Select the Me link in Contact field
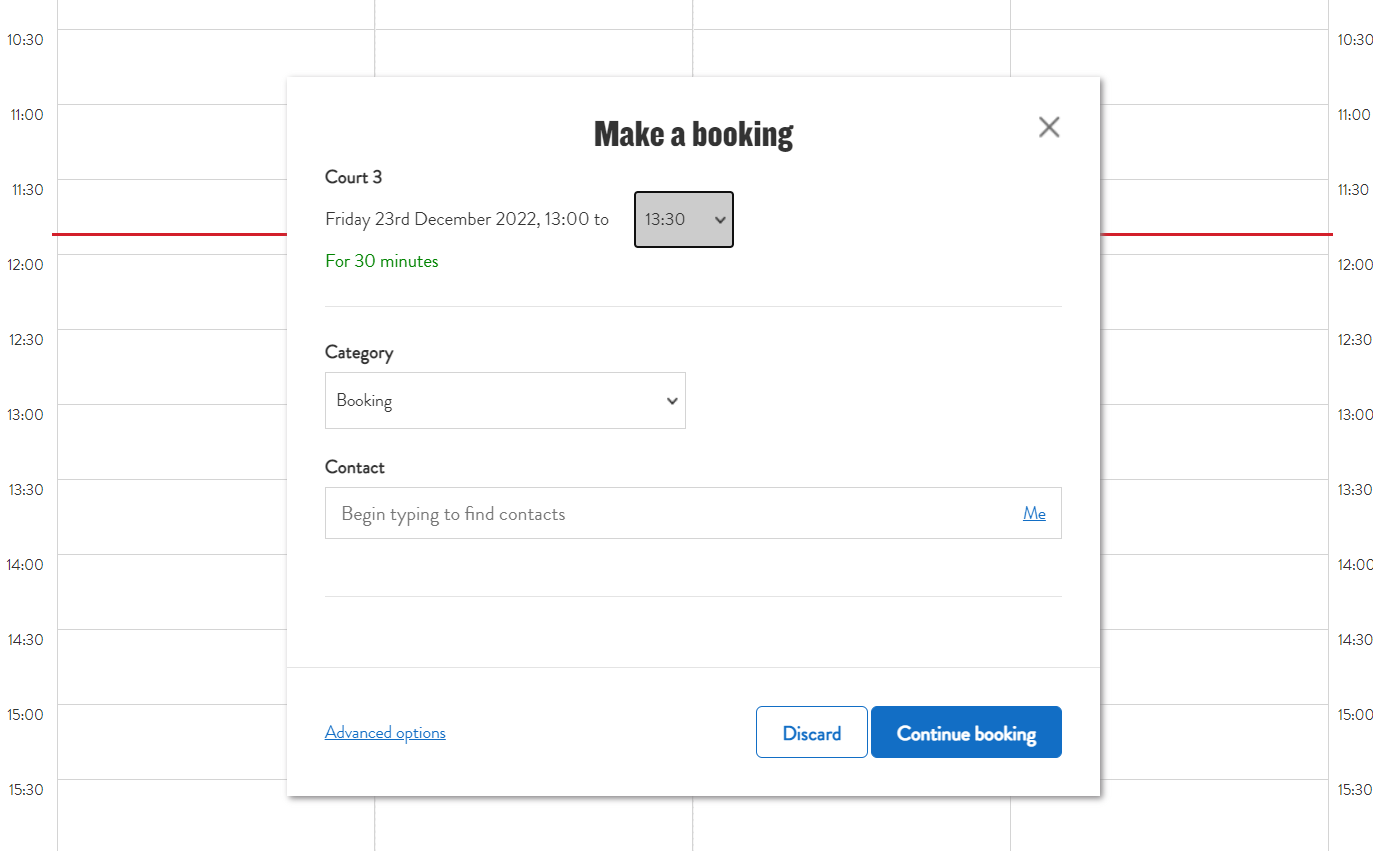 (1034, 513)
